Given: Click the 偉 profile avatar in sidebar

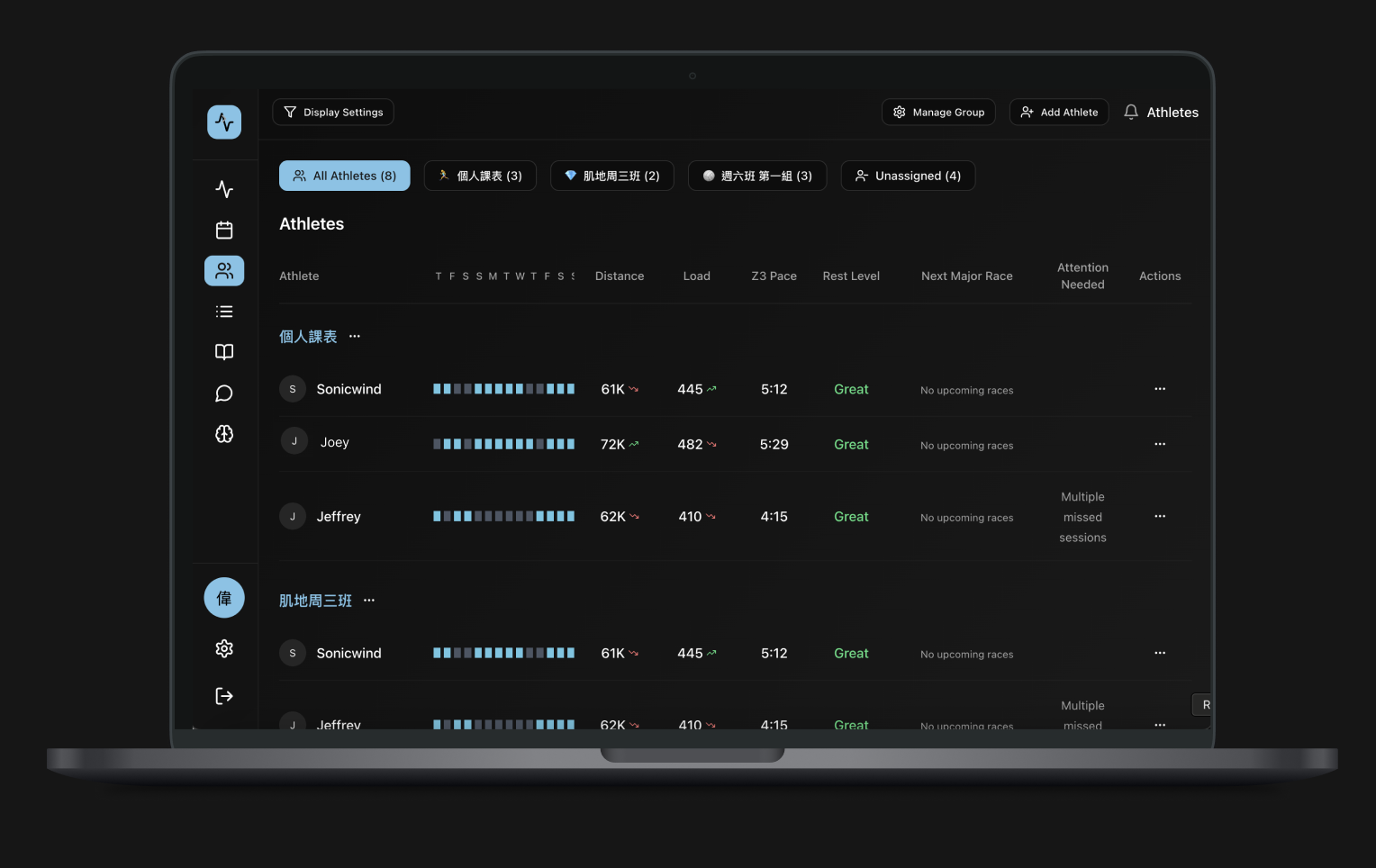Looking at the screenshot, I should coord(223,597).
